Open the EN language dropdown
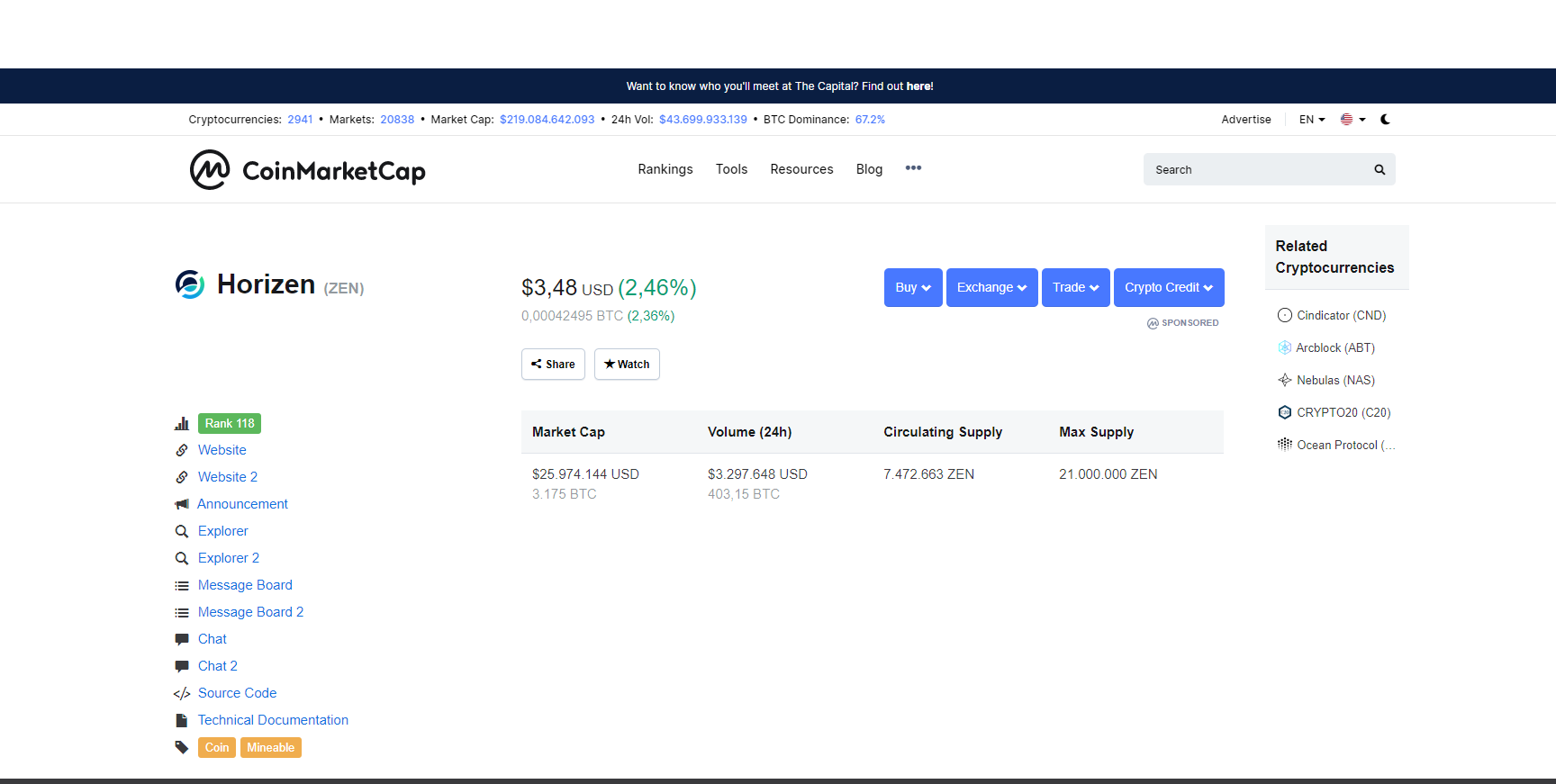This screenshot has height=784, width=1556. click(1312, 119)
